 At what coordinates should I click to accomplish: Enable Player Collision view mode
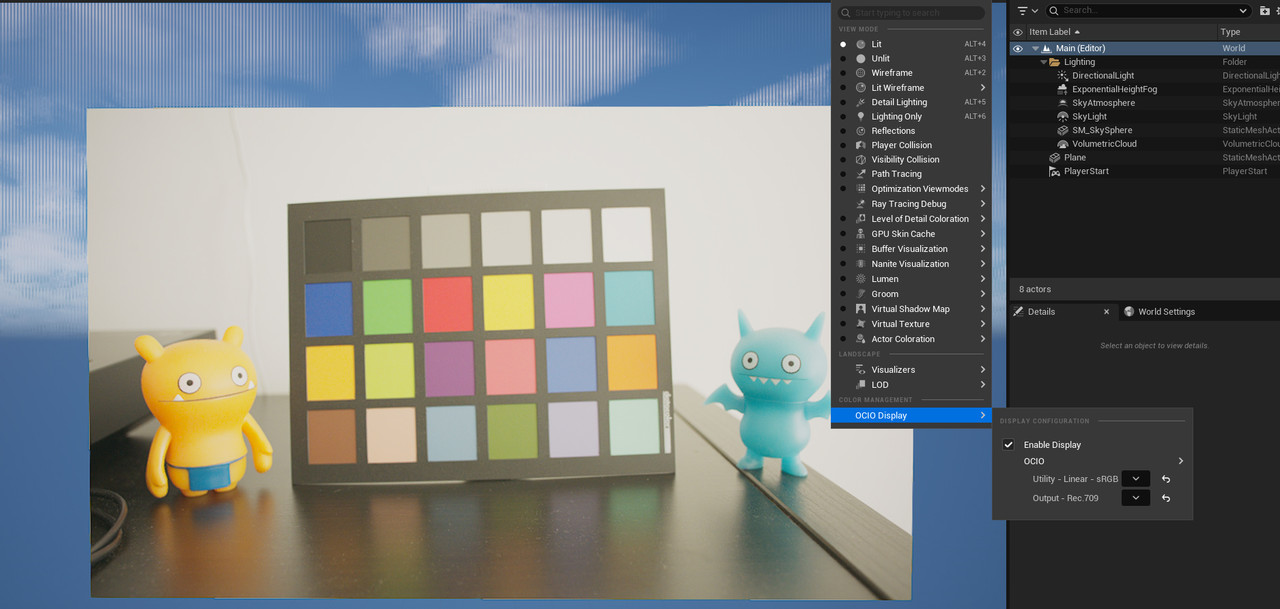tap(912, 145)
